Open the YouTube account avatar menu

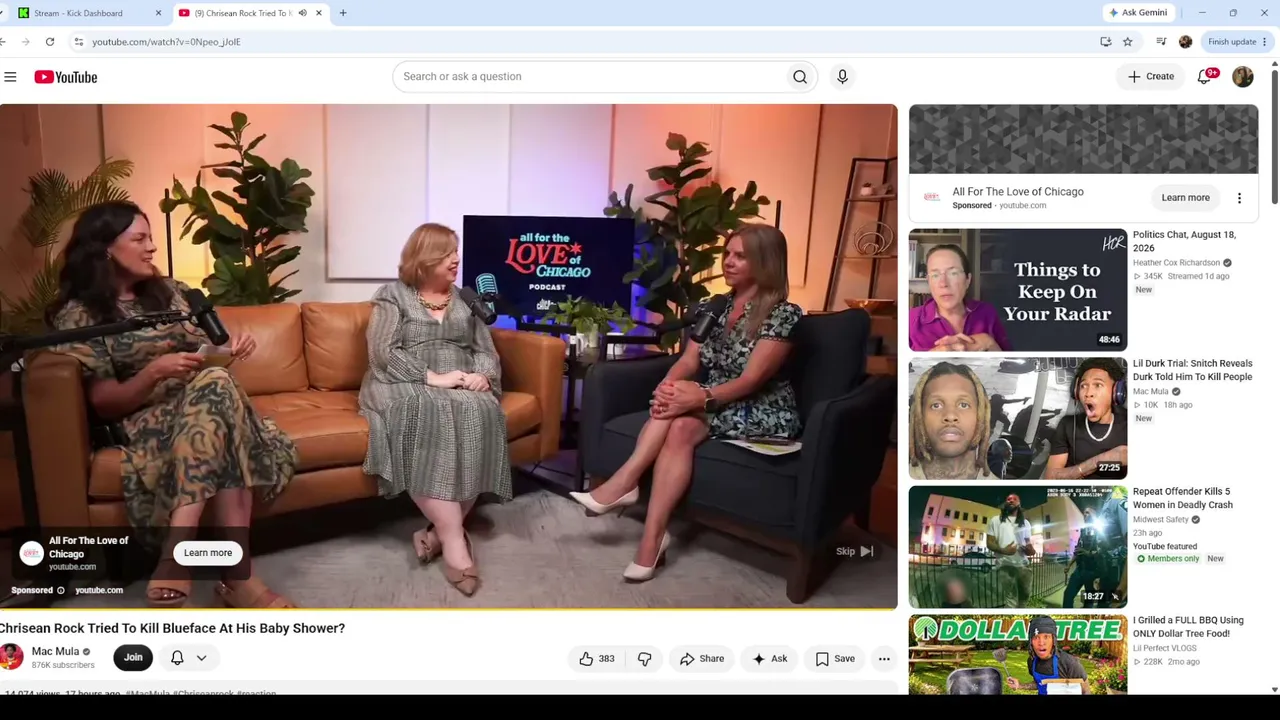coord(1243,77)
